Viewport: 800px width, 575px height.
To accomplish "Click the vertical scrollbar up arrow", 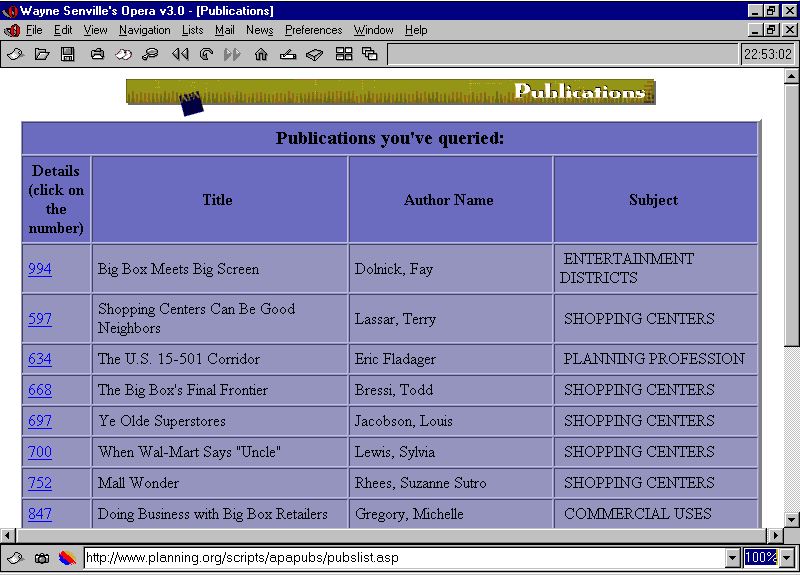I will pyautogui.click(x=791, y=77).
